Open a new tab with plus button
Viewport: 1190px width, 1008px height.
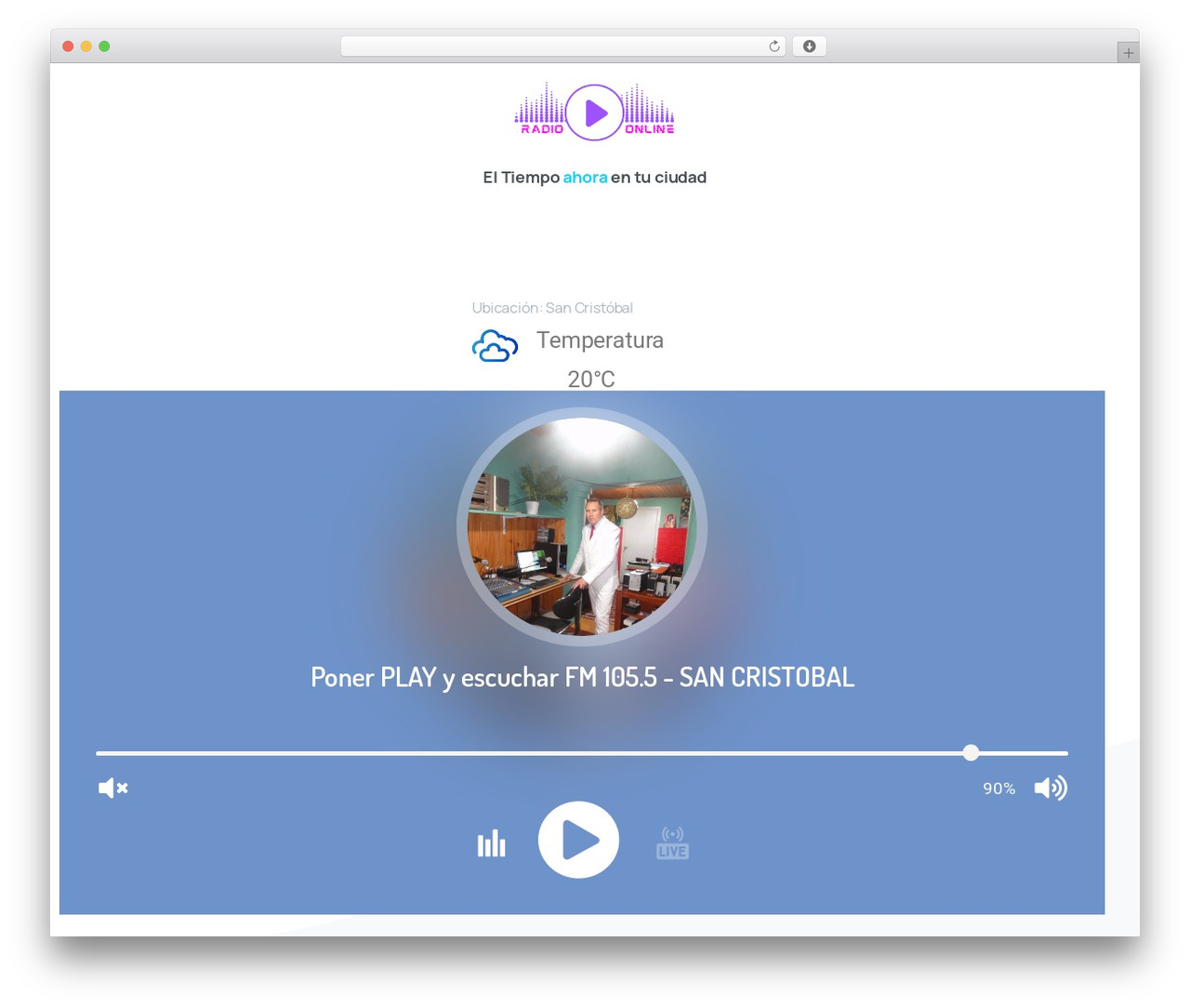tap(1128, 53)
